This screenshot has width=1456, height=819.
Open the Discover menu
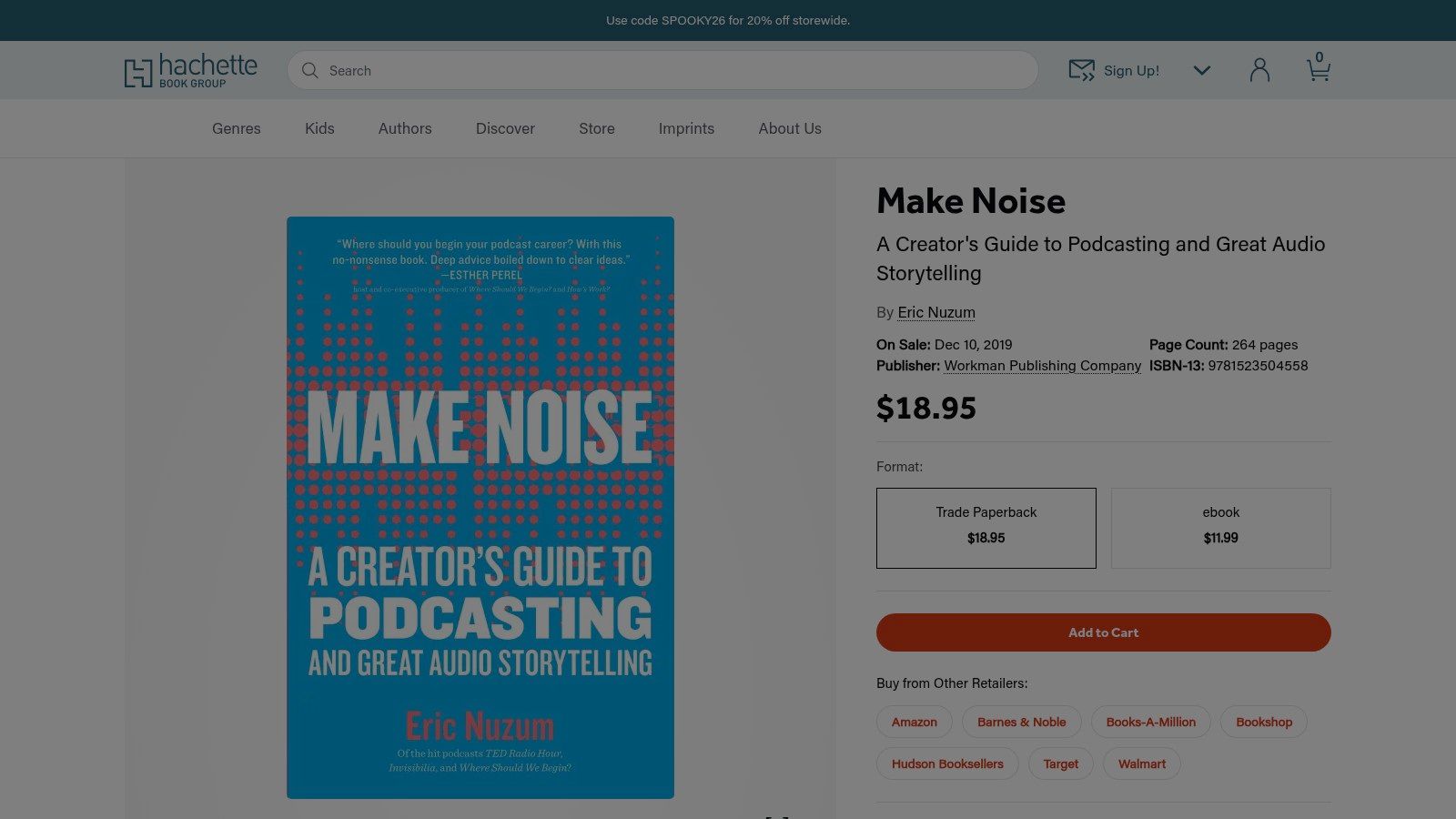tap(505, 128)
